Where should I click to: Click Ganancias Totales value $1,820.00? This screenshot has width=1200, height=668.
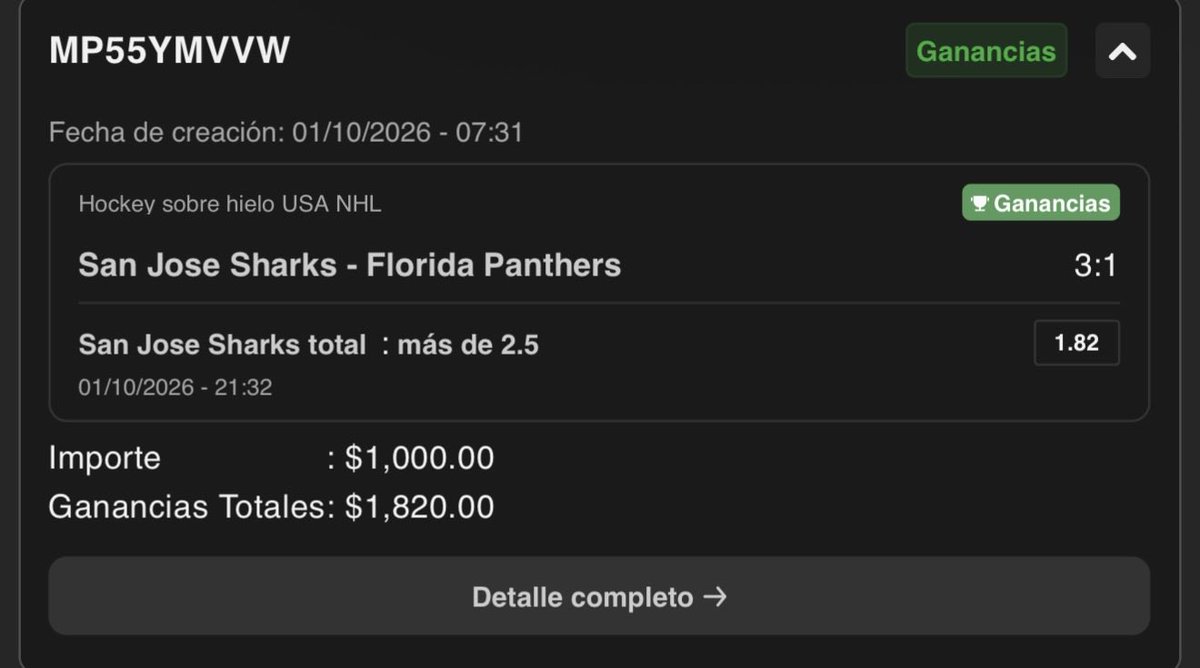tap(419, 507)
